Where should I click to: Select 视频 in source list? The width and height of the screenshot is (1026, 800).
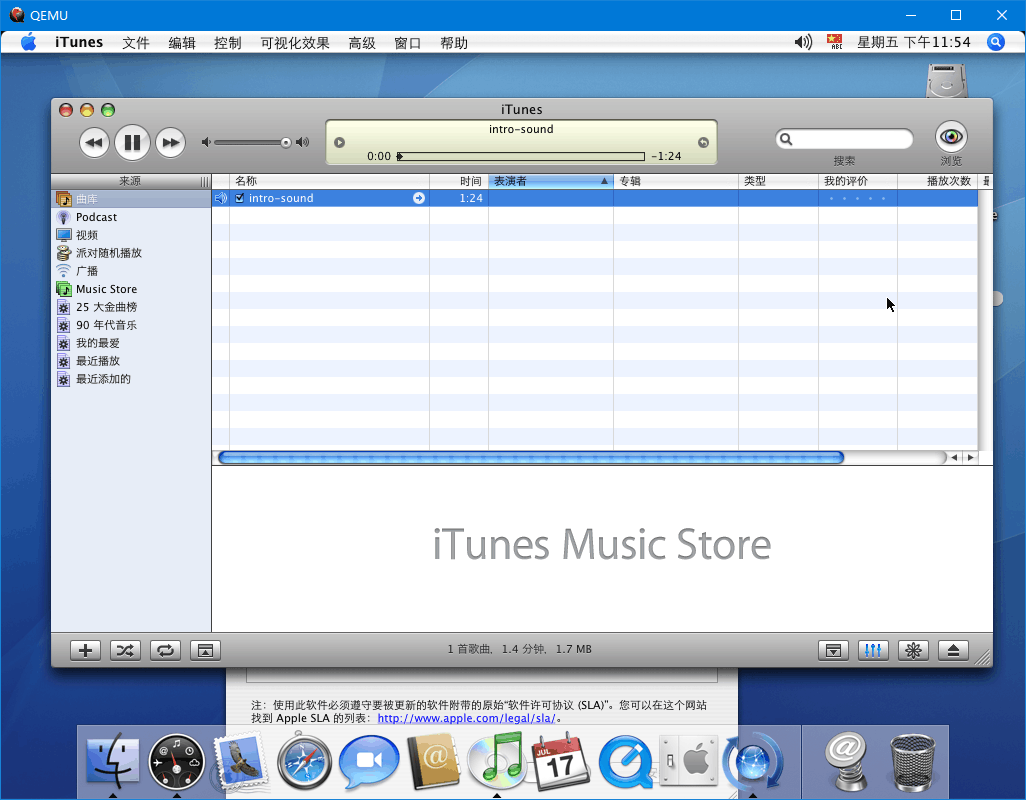(x=131, y=235)
